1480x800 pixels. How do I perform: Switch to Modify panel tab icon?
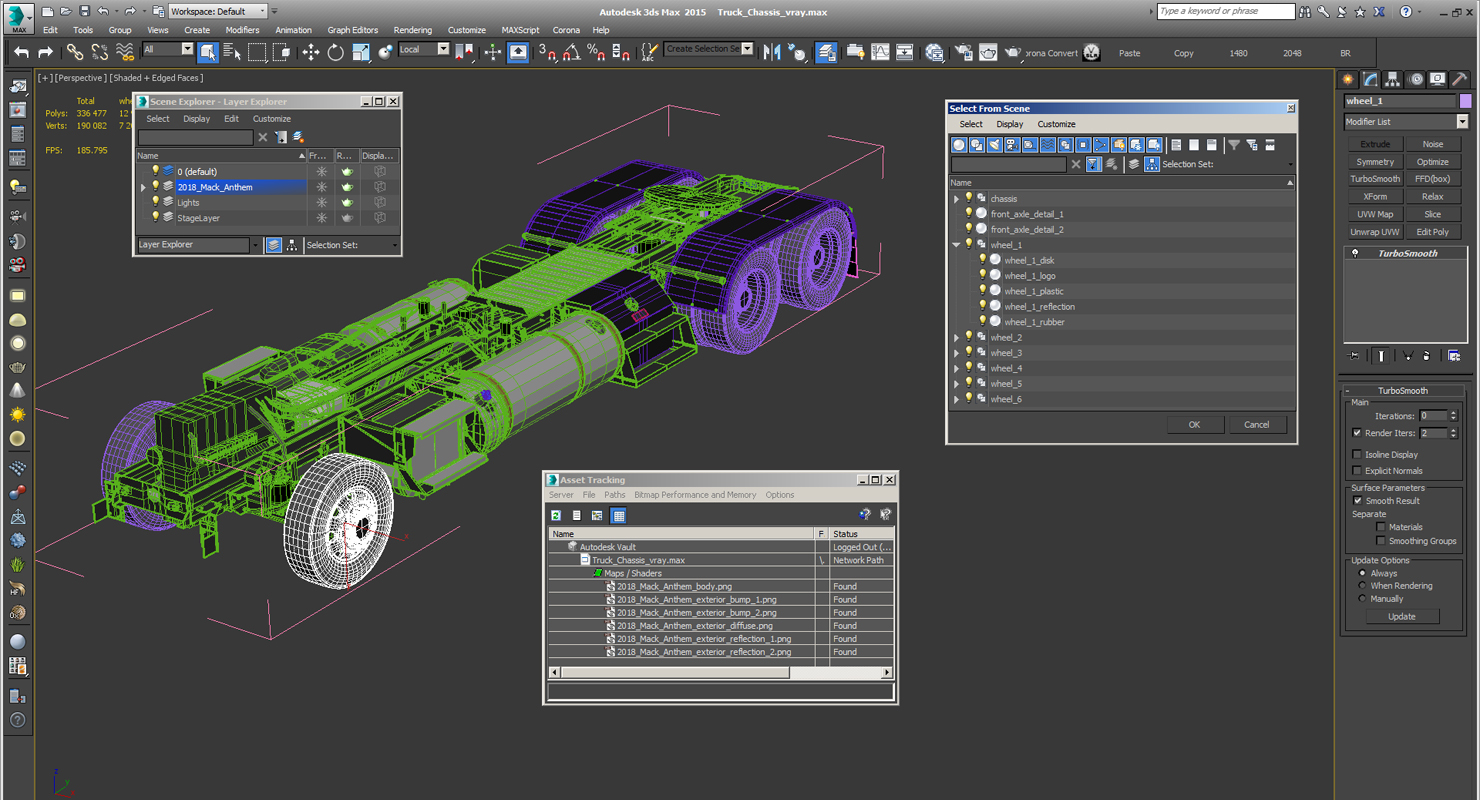pyautogui.click(x=1370, y=79)
